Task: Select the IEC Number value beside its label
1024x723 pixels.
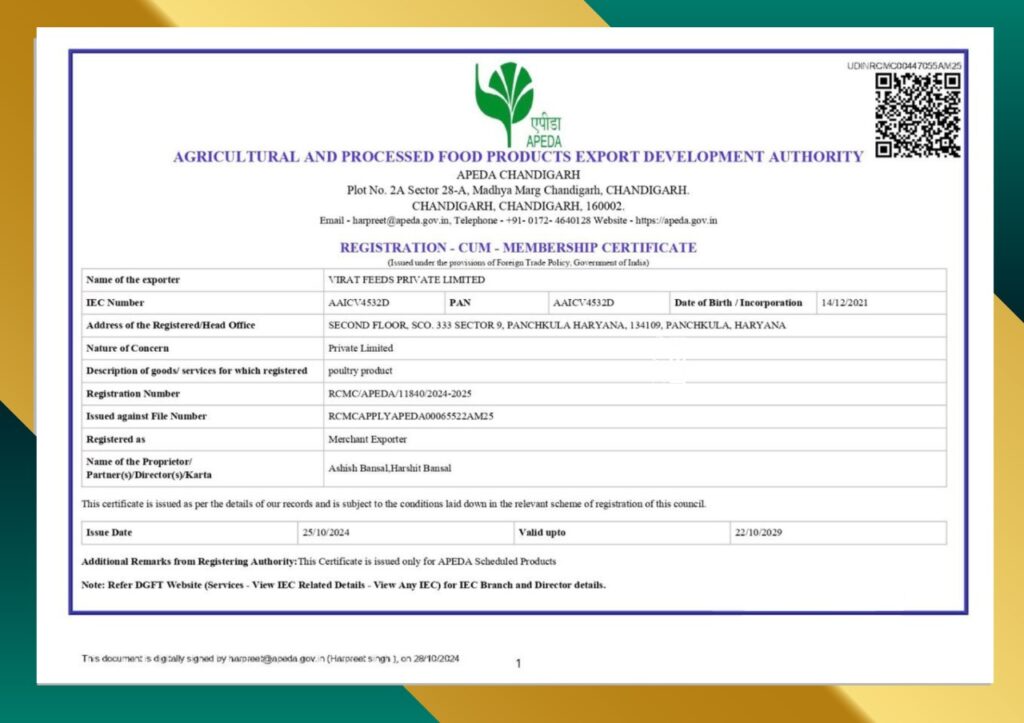Action: tap(359, 302)
